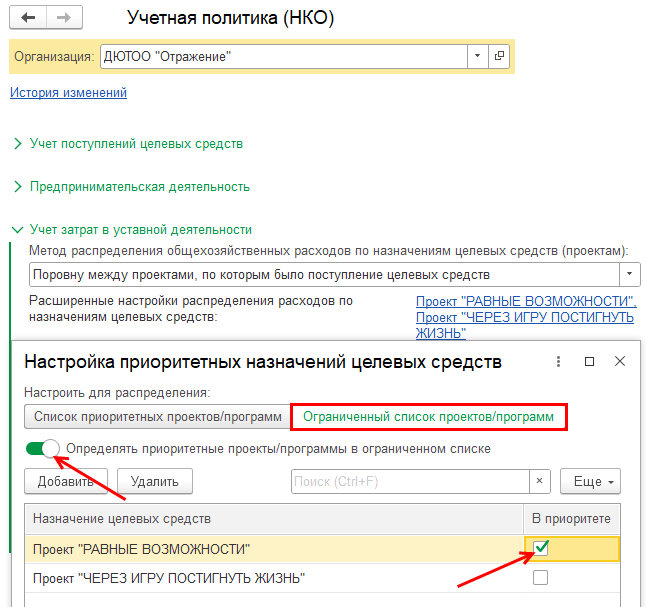Click the Назначение целевых средств column header
Image resolution: width=646 pixels, height=607 pixels.
274,518
